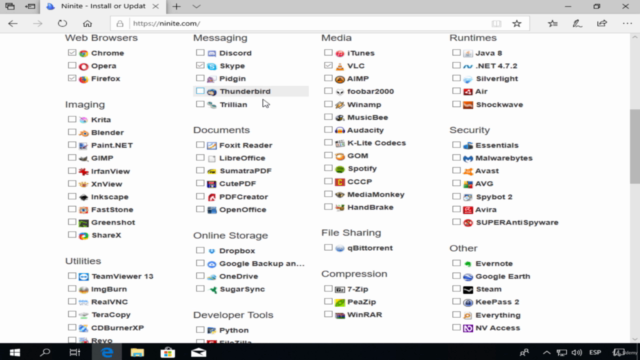Uncheck the Firefox checkbox
Viewport: 640px width, 360px height.
point(72,78)
